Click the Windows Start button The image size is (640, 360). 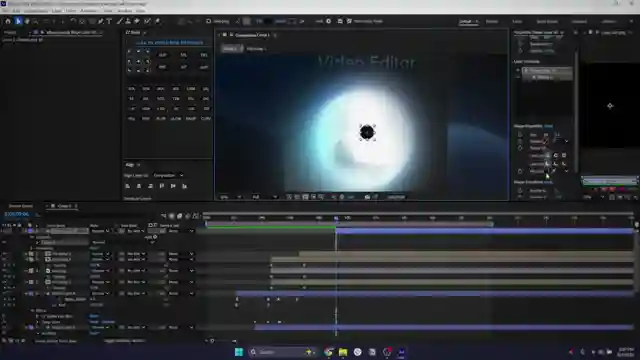(x=239, y=352)
